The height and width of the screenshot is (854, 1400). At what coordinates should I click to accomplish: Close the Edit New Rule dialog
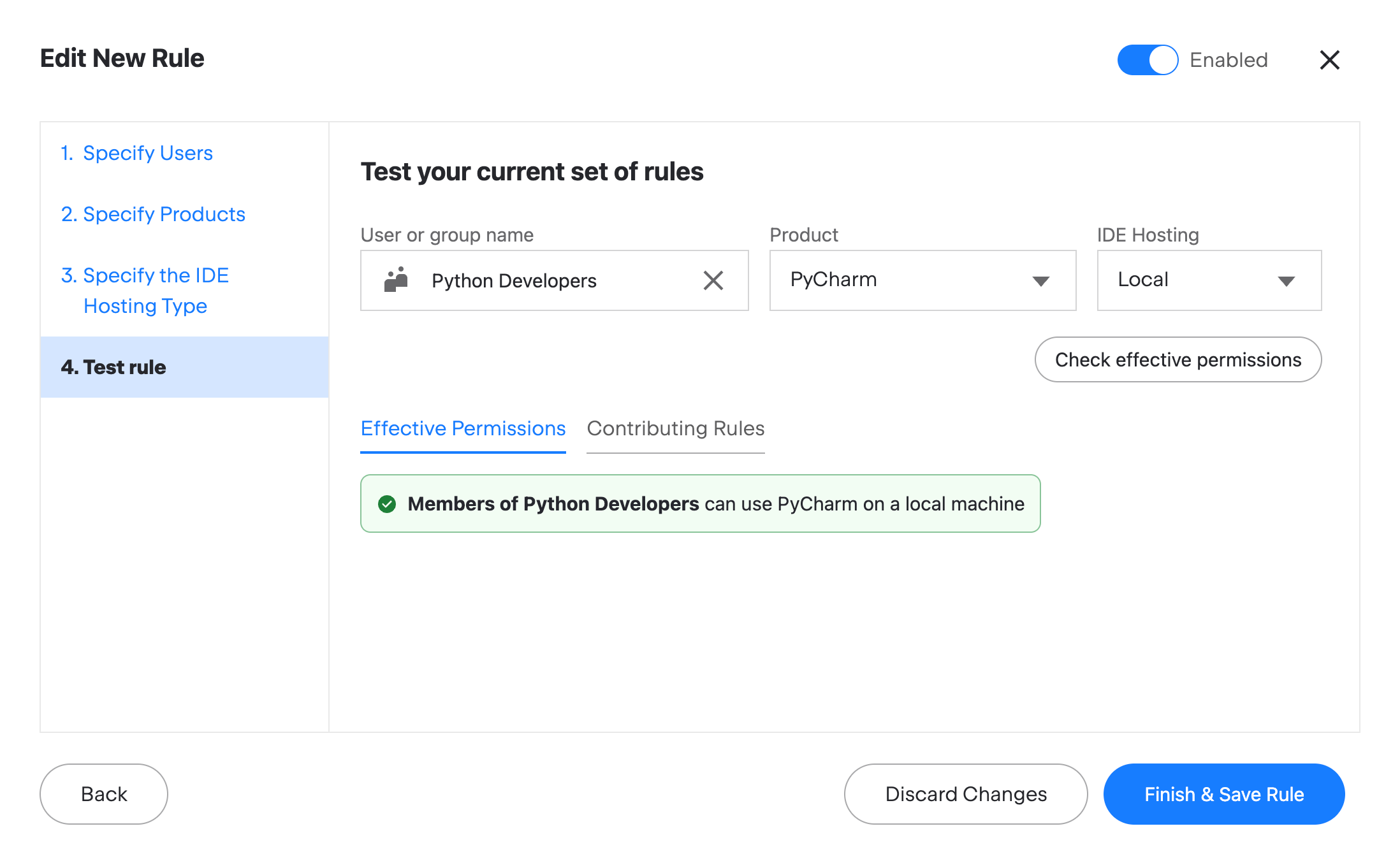(x=1330, y=59)
